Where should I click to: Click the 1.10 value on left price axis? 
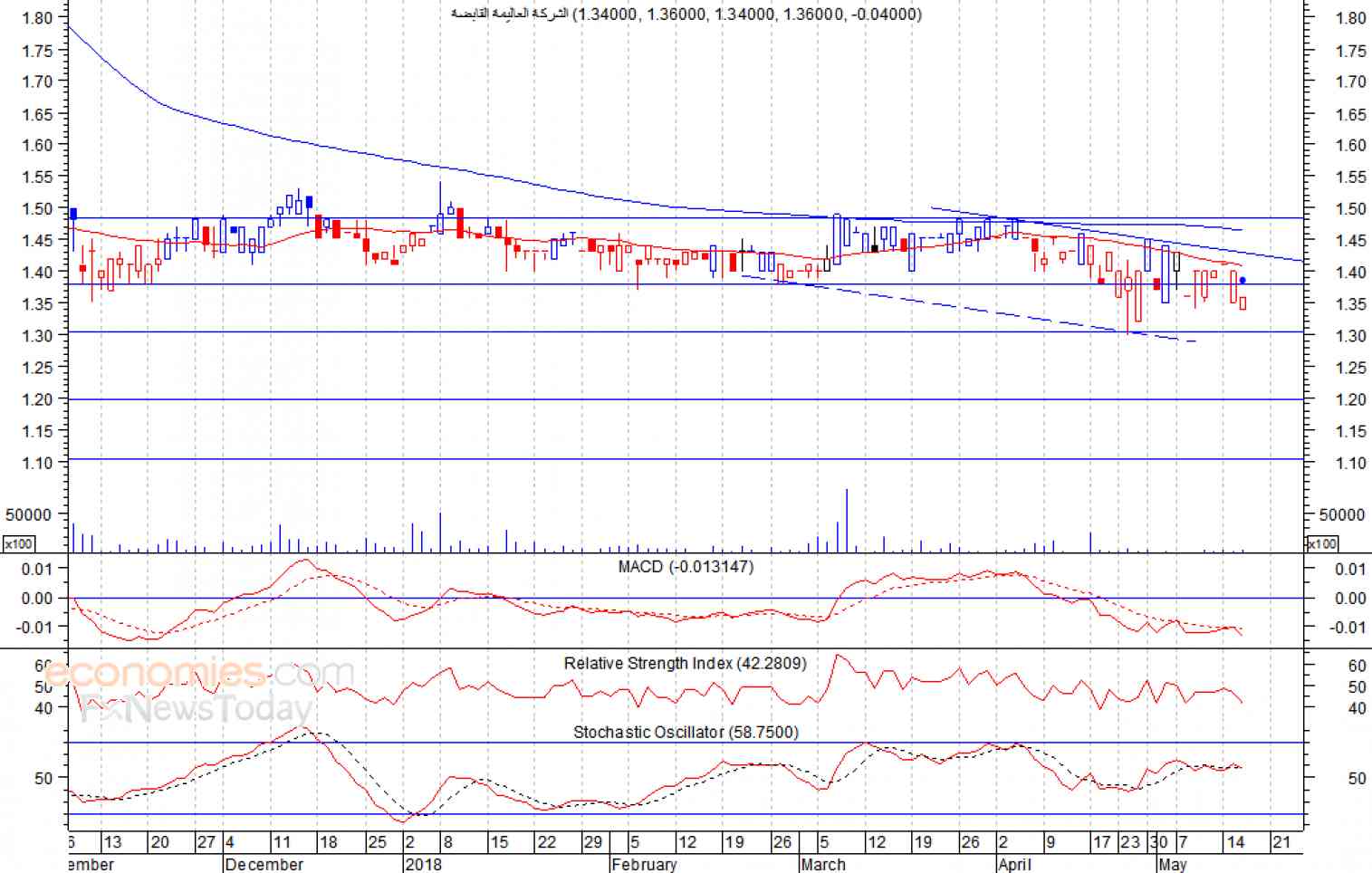(37, 463)
